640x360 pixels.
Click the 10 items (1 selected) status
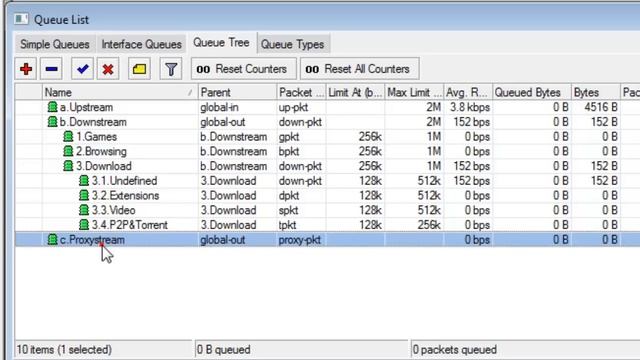(104, 350)
